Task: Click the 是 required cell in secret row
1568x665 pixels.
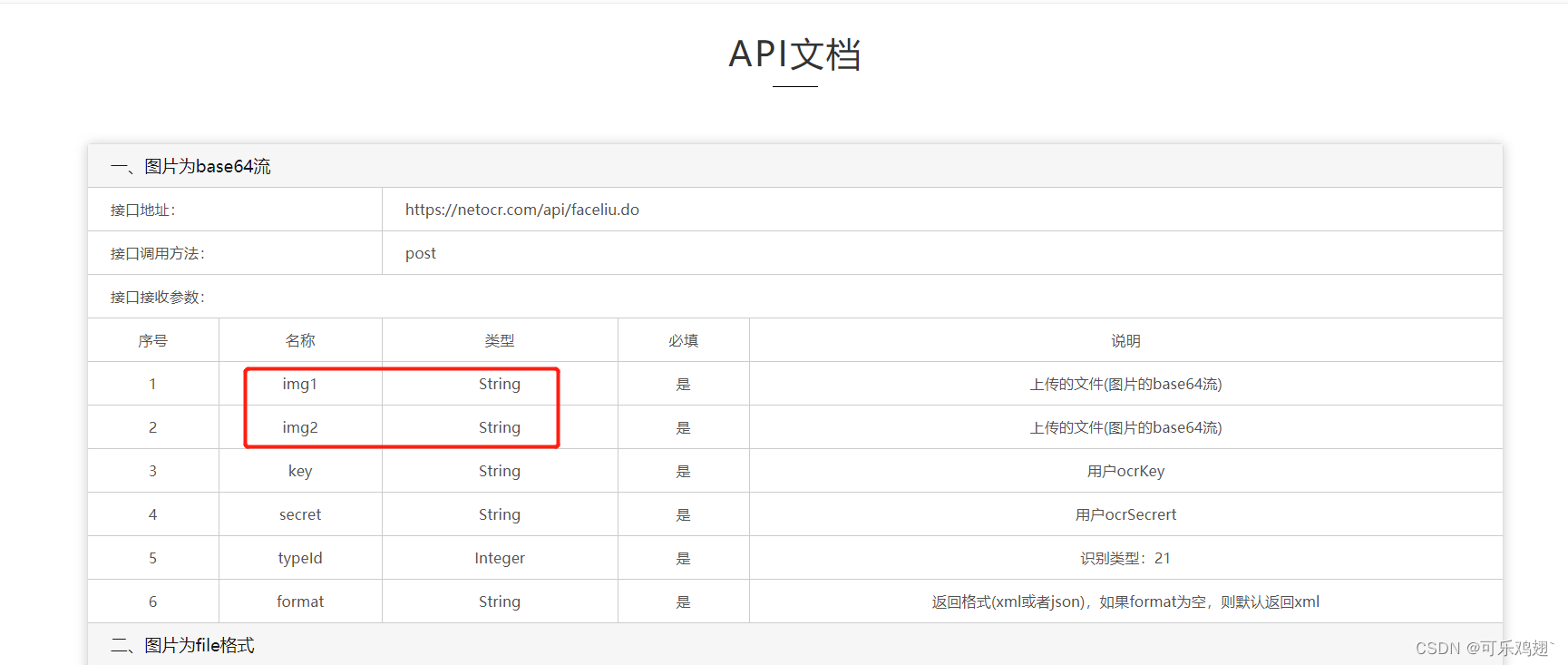Action: 684,514
